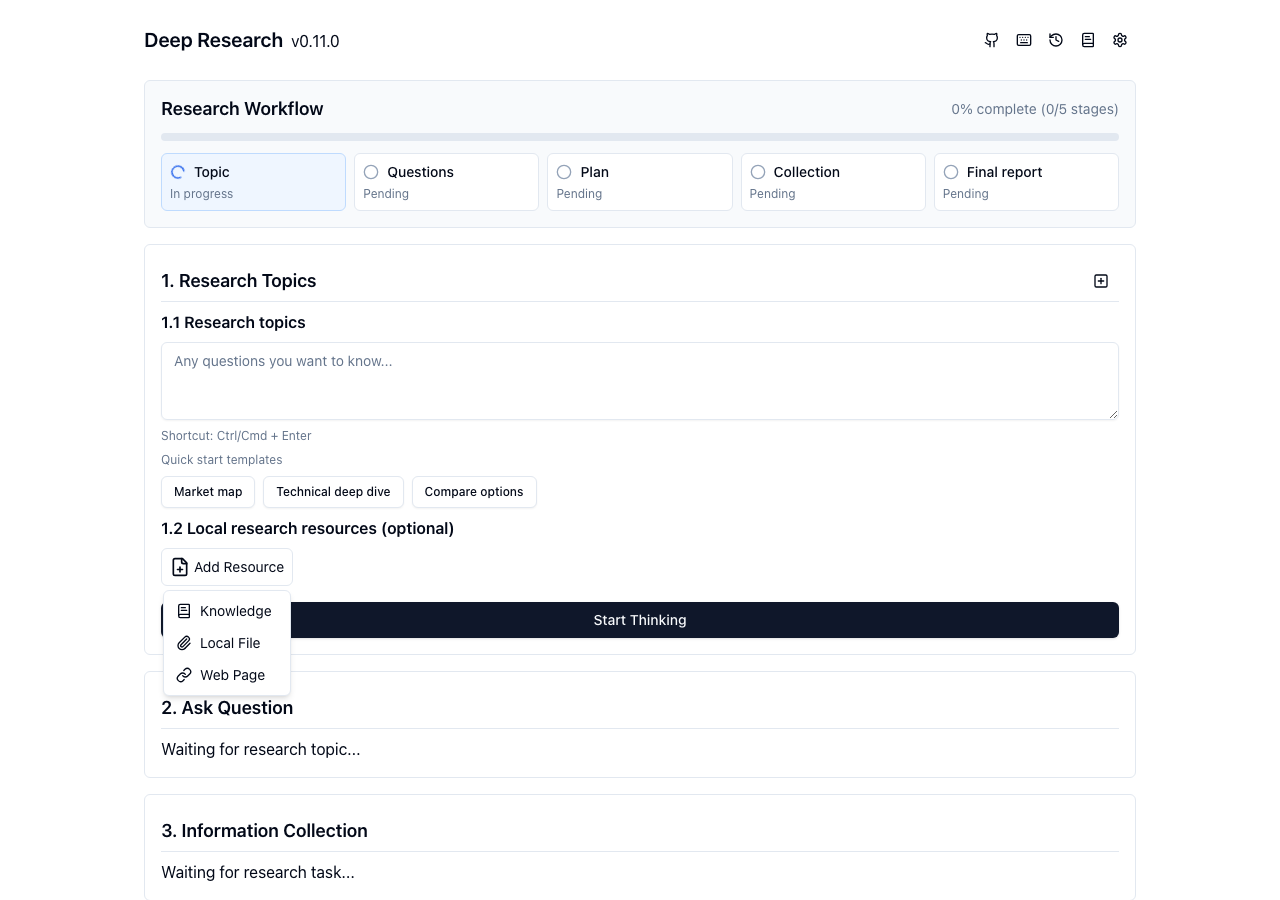Click the Start Thinking button
1280x900 pixels.
640,620
